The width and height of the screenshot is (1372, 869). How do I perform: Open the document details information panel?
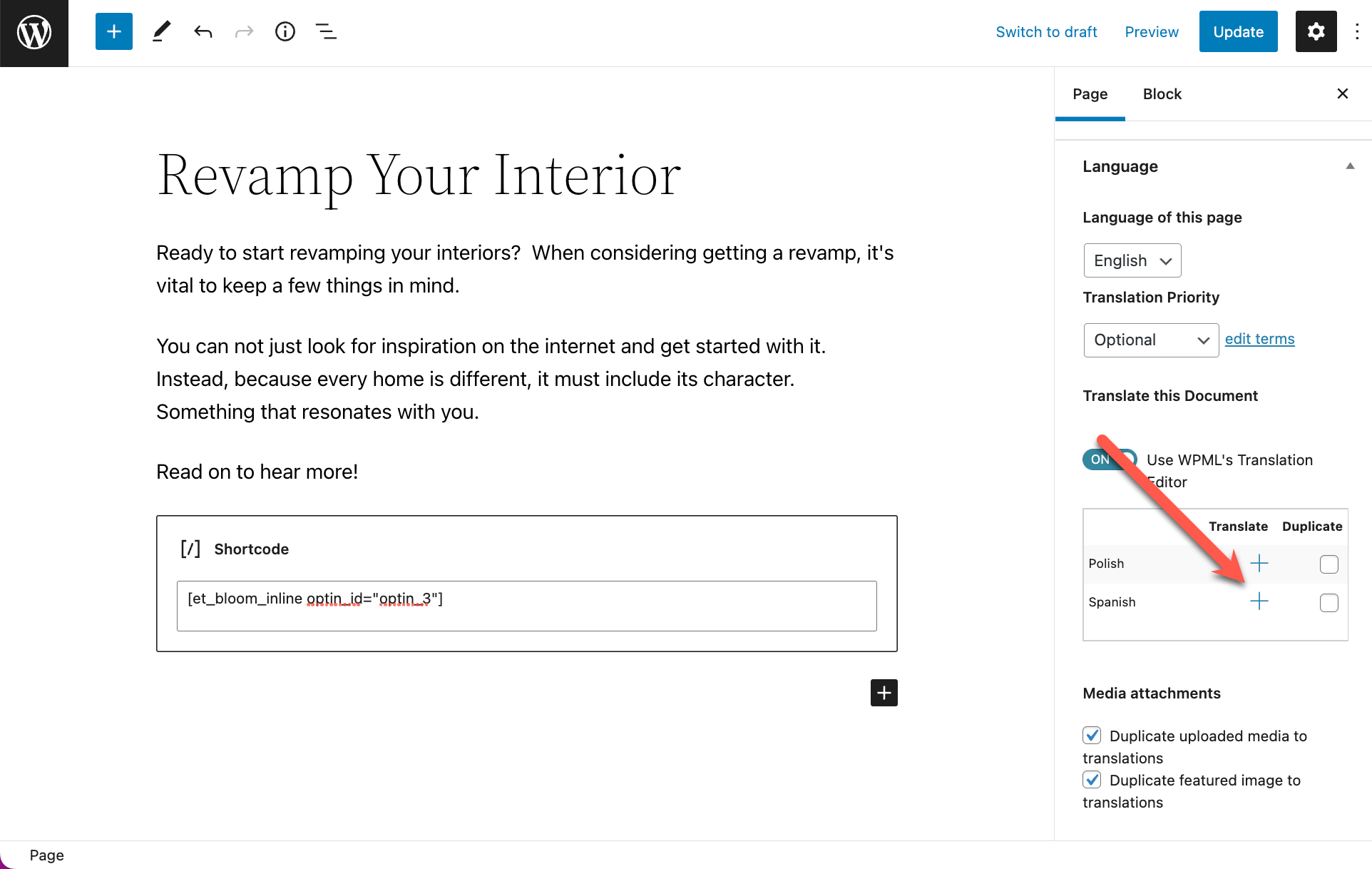click(285, 31)
